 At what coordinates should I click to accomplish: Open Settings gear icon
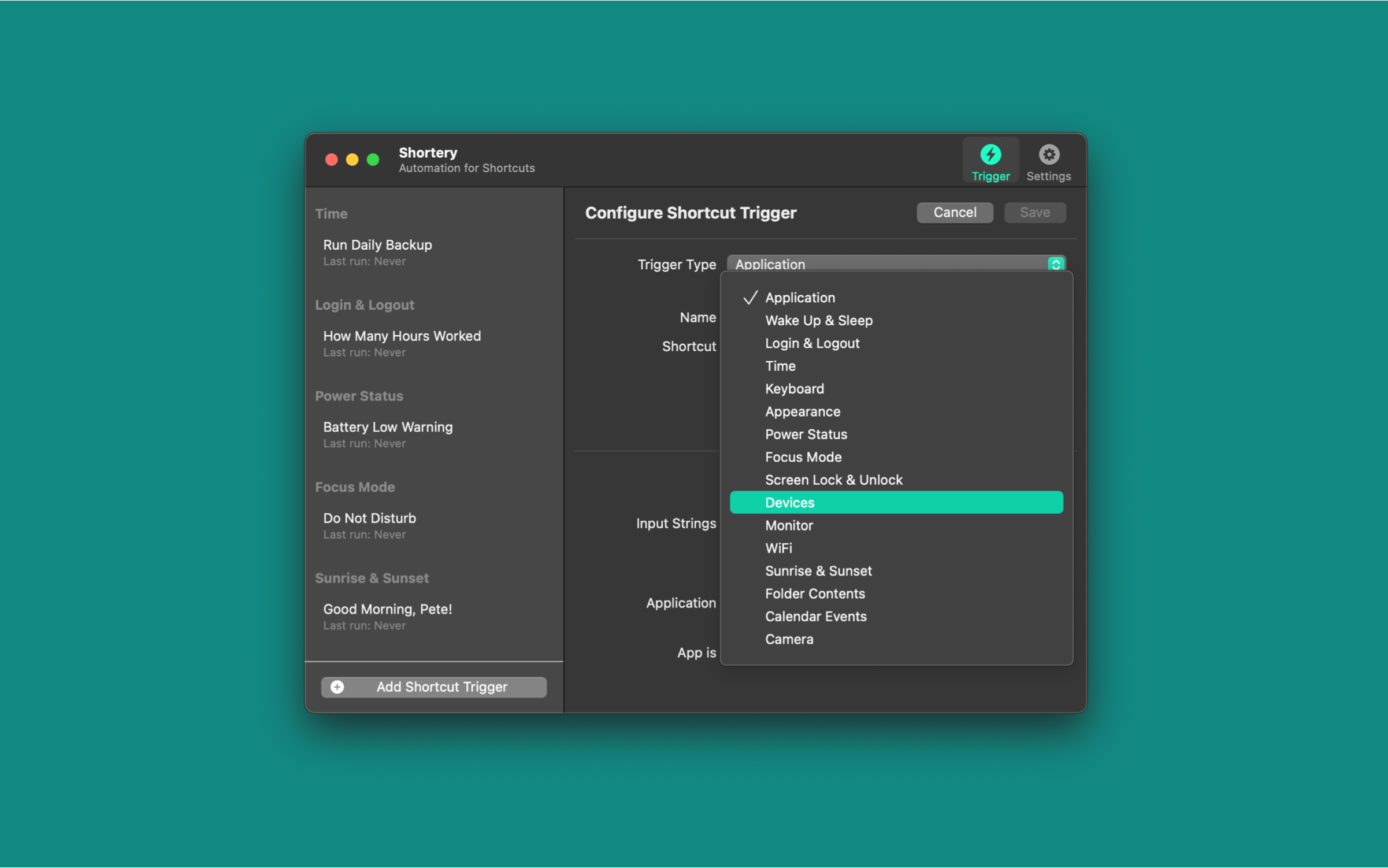1048,154
